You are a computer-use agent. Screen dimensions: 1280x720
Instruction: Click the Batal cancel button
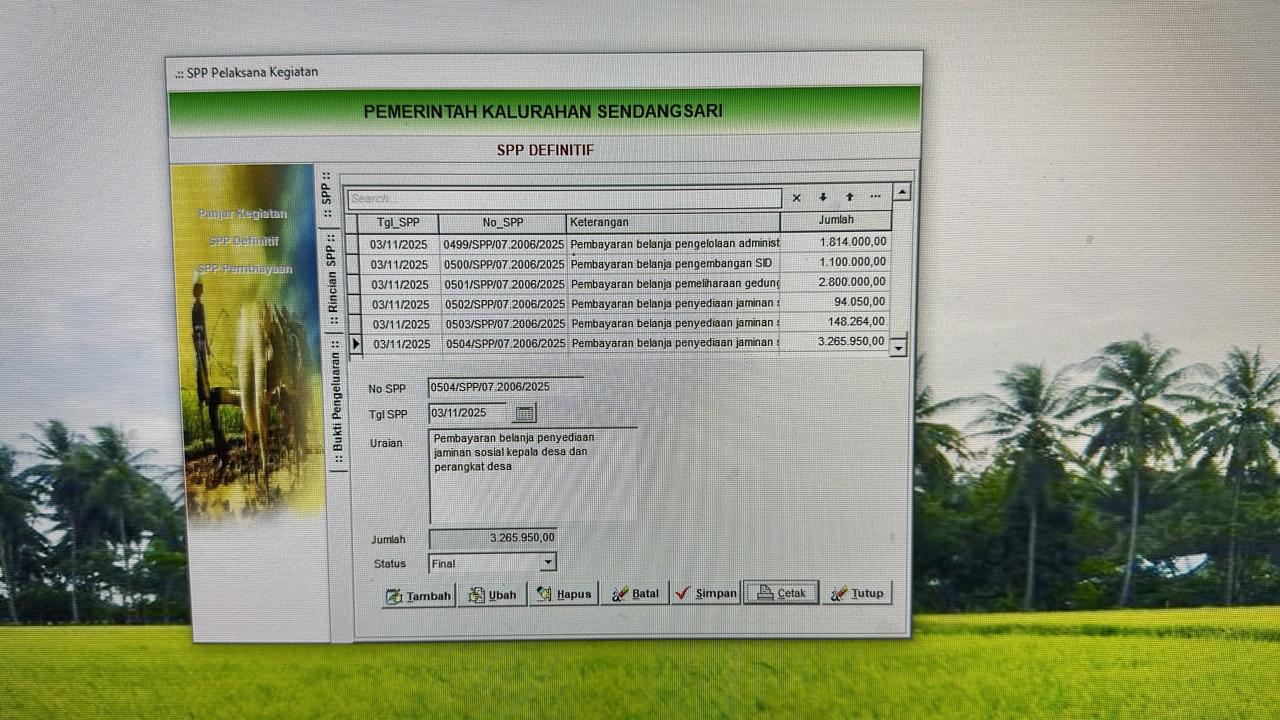(x=635, y=594)
